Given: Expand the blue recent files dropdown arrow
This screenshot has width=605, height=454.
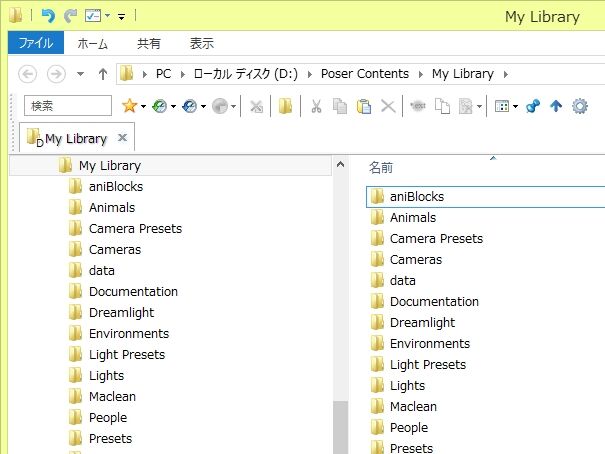Looking at the screenshot, I should [x=203, y=106].
